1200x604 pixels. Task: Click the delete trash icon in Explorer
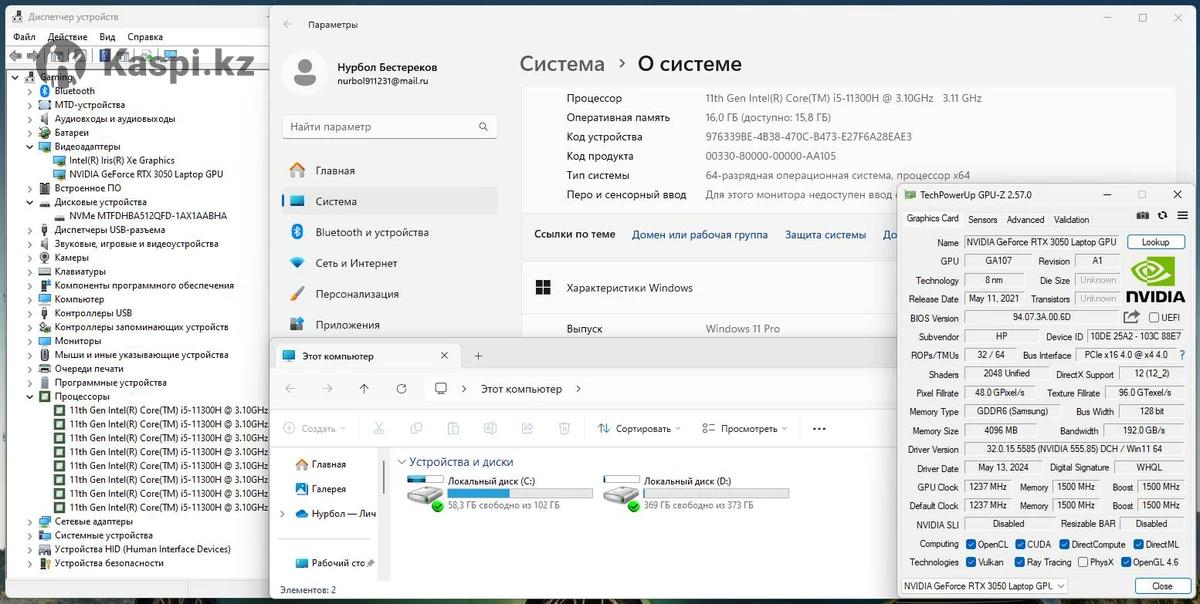click(x=564, y=428)
